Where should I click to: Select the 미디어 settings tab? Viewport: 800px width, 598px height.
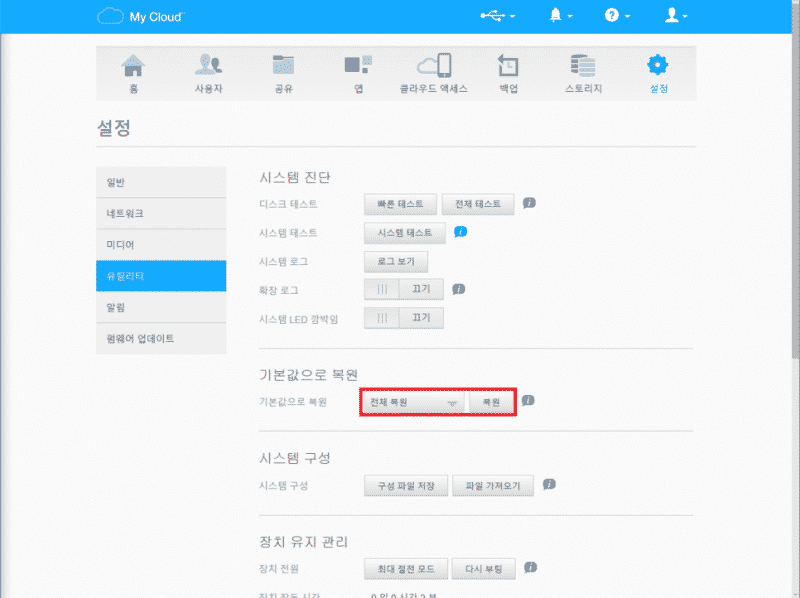pyautogui.click(x=161, y=244)
